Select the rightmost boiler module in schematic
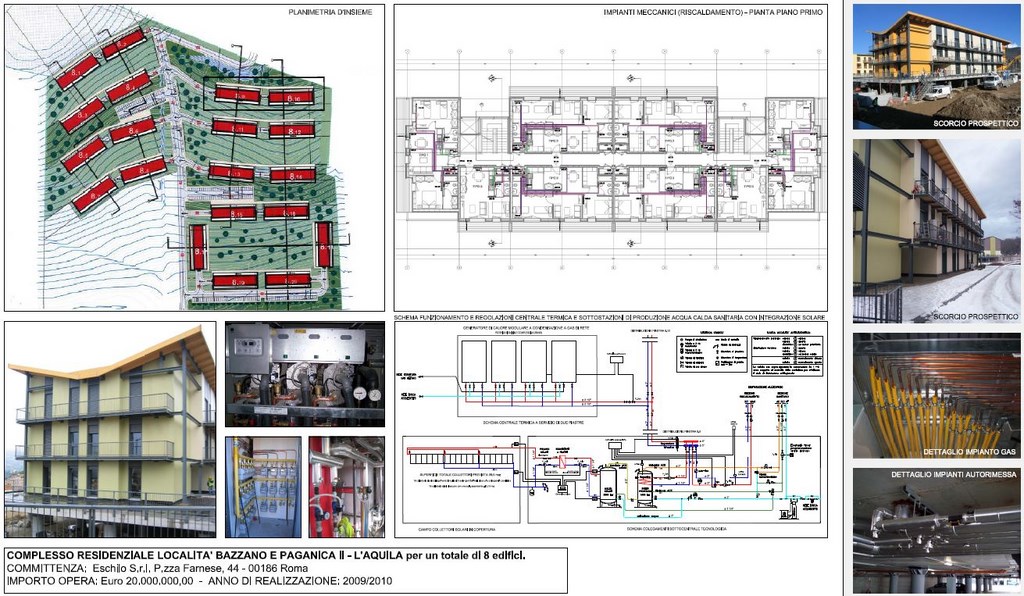Viewport: 1024px width, 596px height. click(x=564, y=362)
